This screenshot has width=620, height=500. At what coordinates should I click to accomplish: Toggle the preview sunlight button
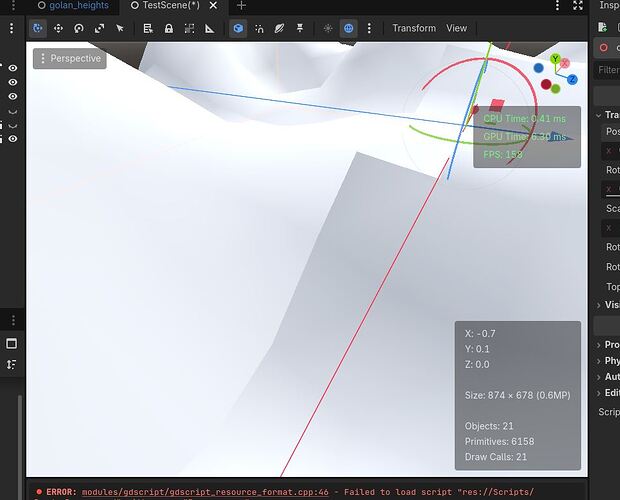(328, 28)
